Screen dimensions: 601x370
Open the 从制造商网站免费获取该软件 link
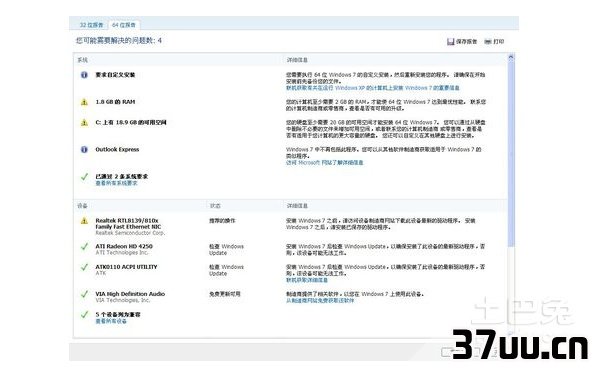(320, 301)
